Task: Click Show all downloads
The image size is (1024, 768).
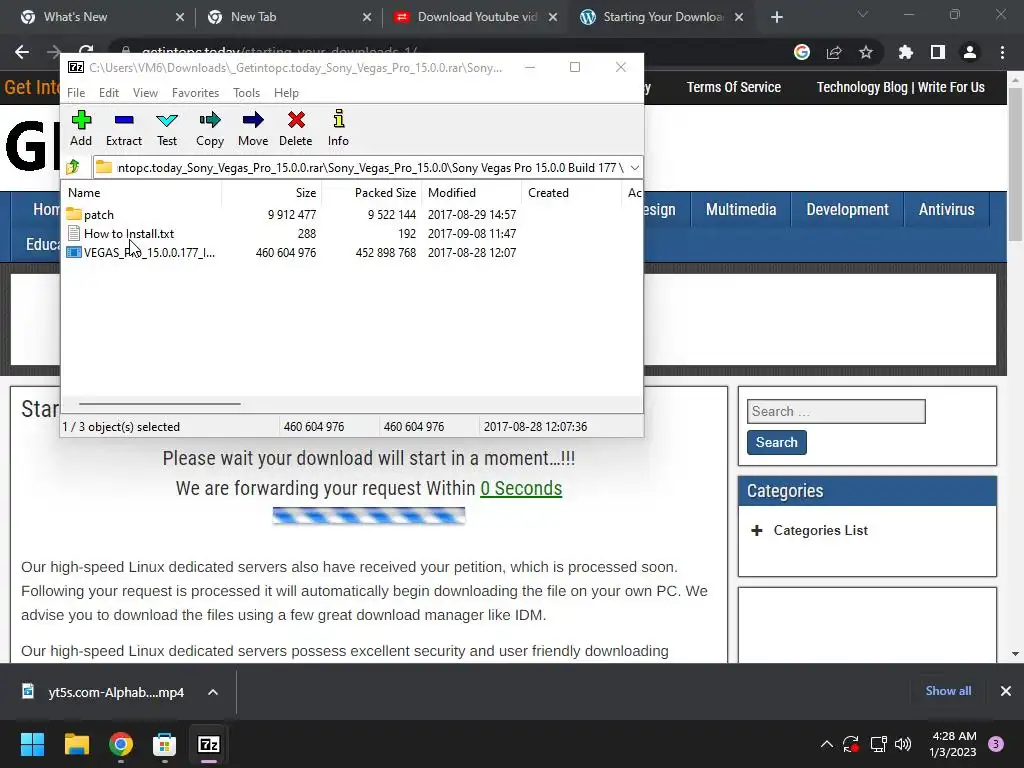Action: pos(948,691)
